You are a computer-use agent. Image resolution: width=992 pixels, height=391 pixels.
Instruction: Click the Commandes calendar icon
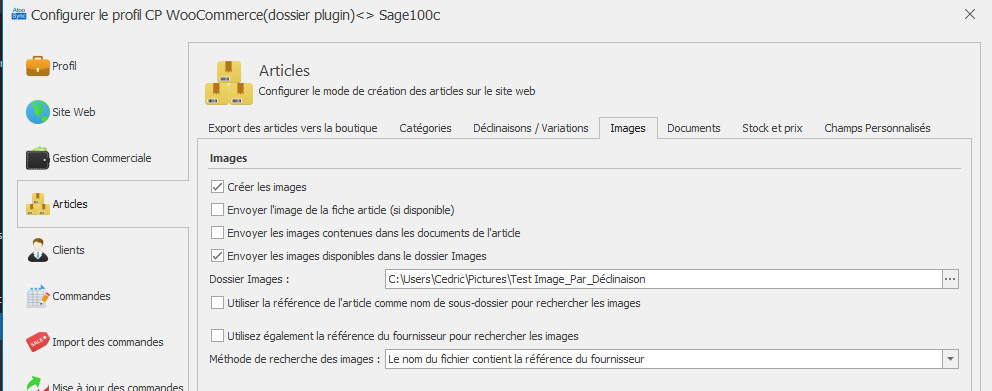click(38, 296)
